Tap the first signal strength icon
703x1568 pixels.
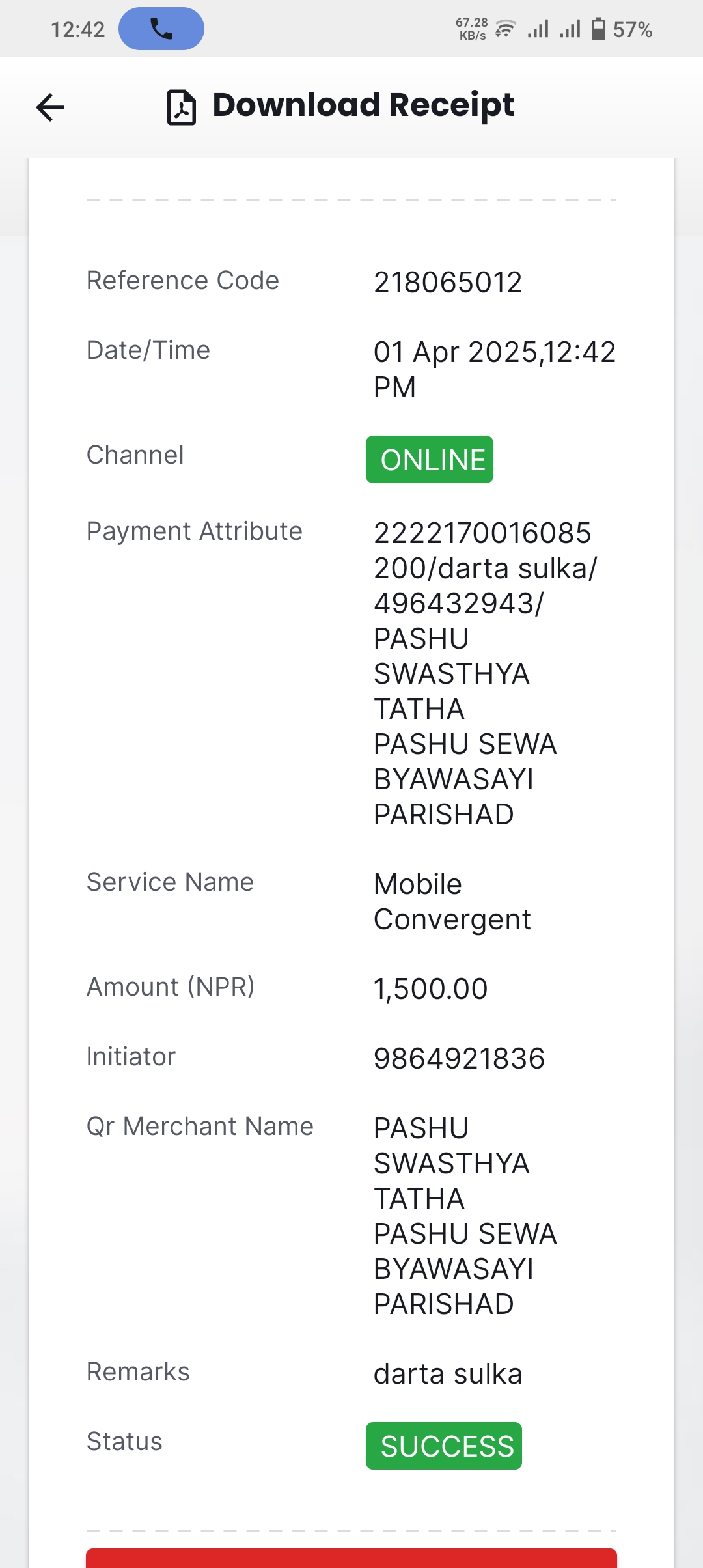coord(538,29)
